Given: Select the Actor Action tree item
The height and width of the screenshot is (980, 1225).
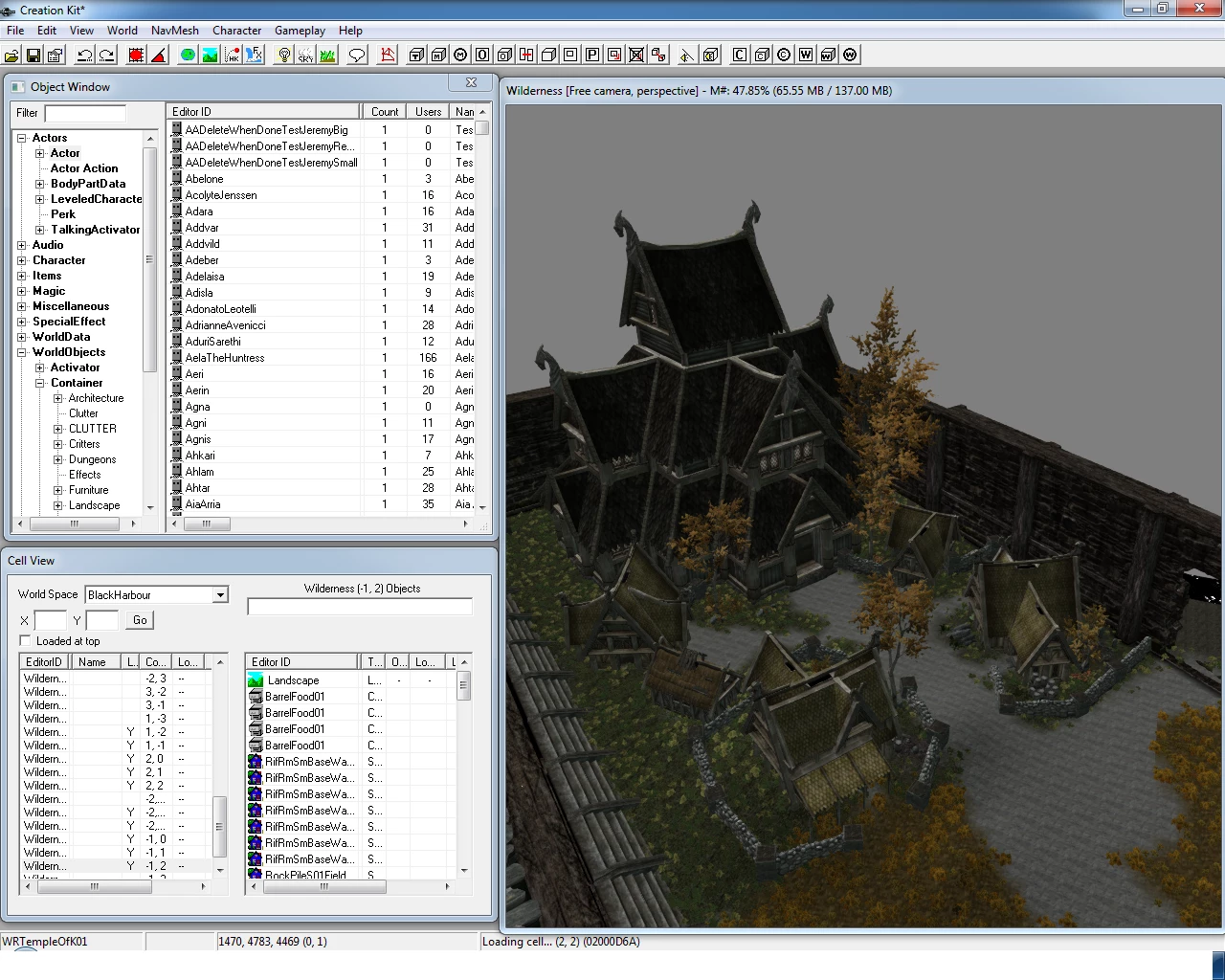Looking at the screenshot, I should click(x=84, y=168).
